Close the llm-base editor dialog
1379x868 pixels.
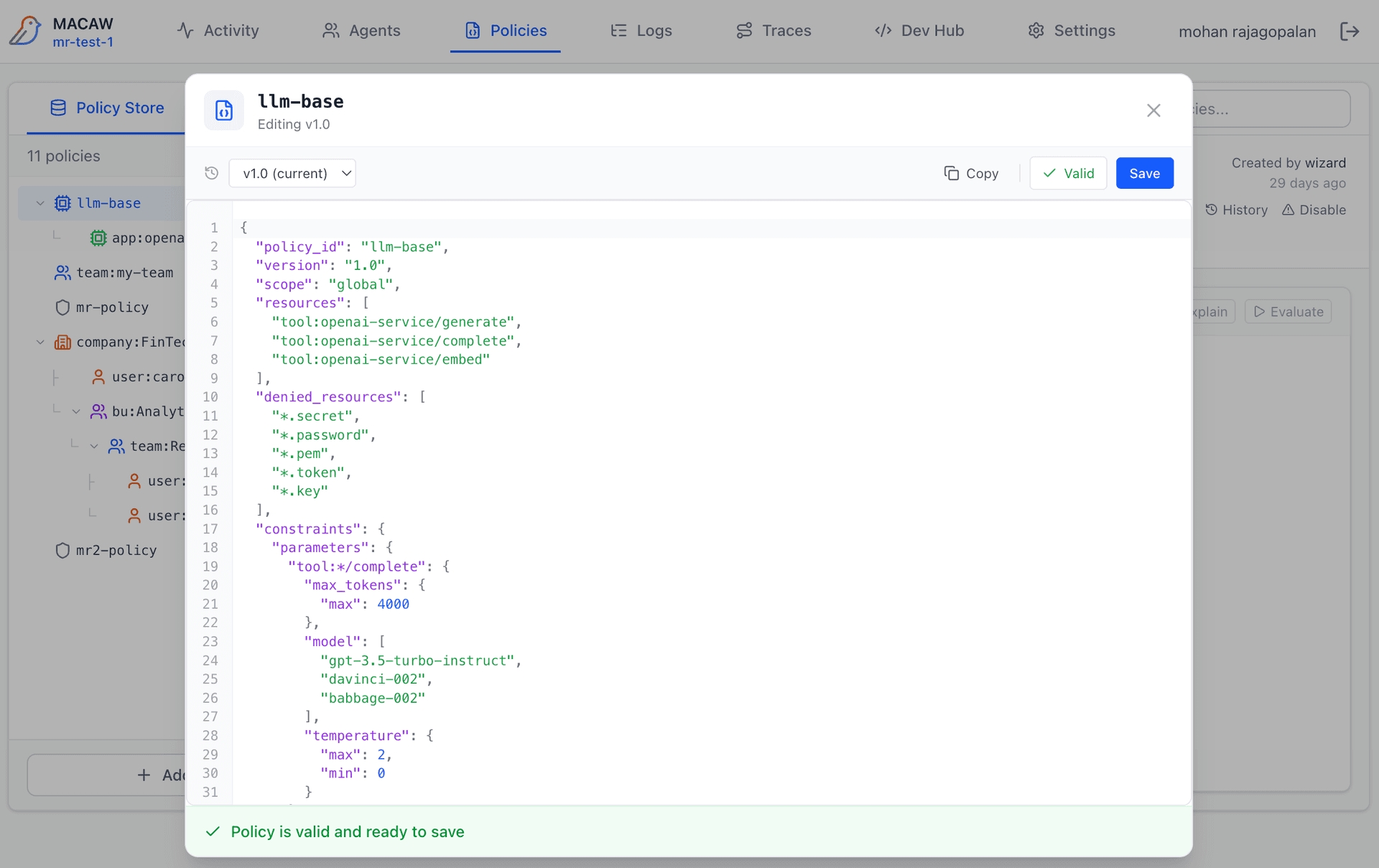pos(1153,111)
